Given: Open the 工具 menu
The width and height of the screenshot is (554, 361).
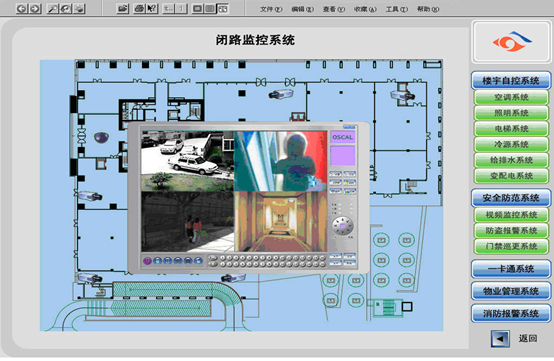Looking at the screenshot, I should [396, 9].
